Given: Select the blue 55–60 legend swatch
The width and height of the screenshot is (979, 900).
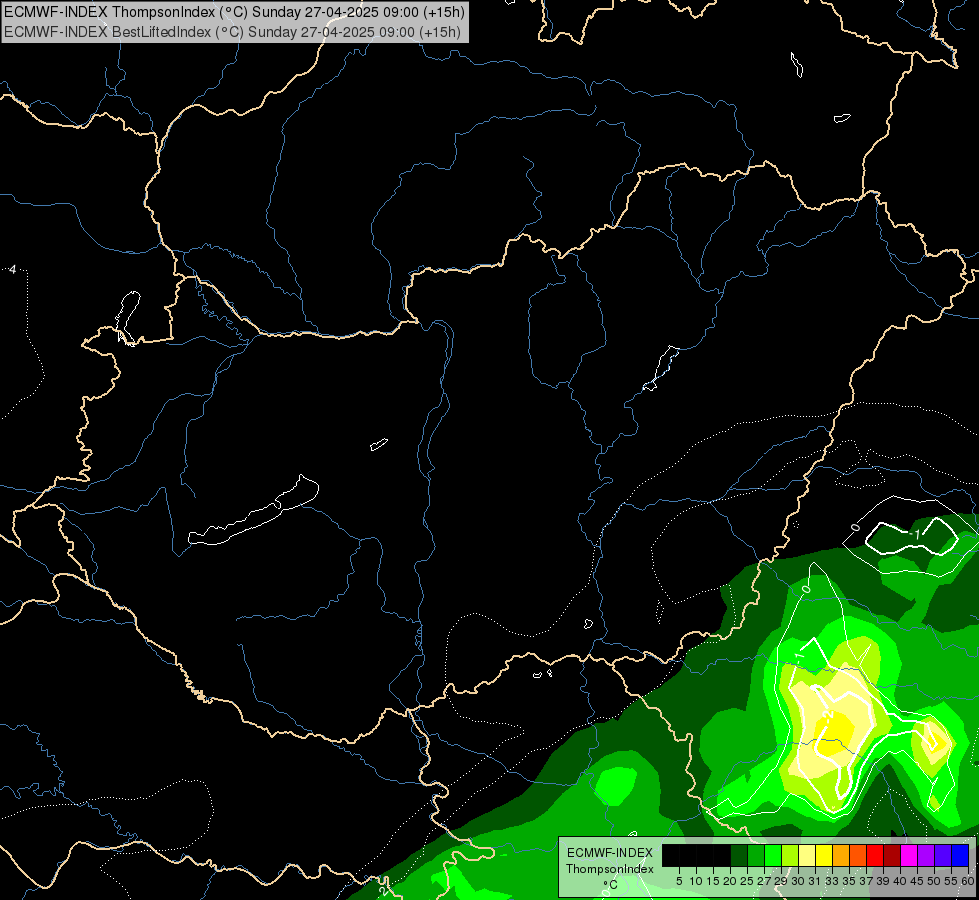Looking at the screenshot, I should 960,856.
